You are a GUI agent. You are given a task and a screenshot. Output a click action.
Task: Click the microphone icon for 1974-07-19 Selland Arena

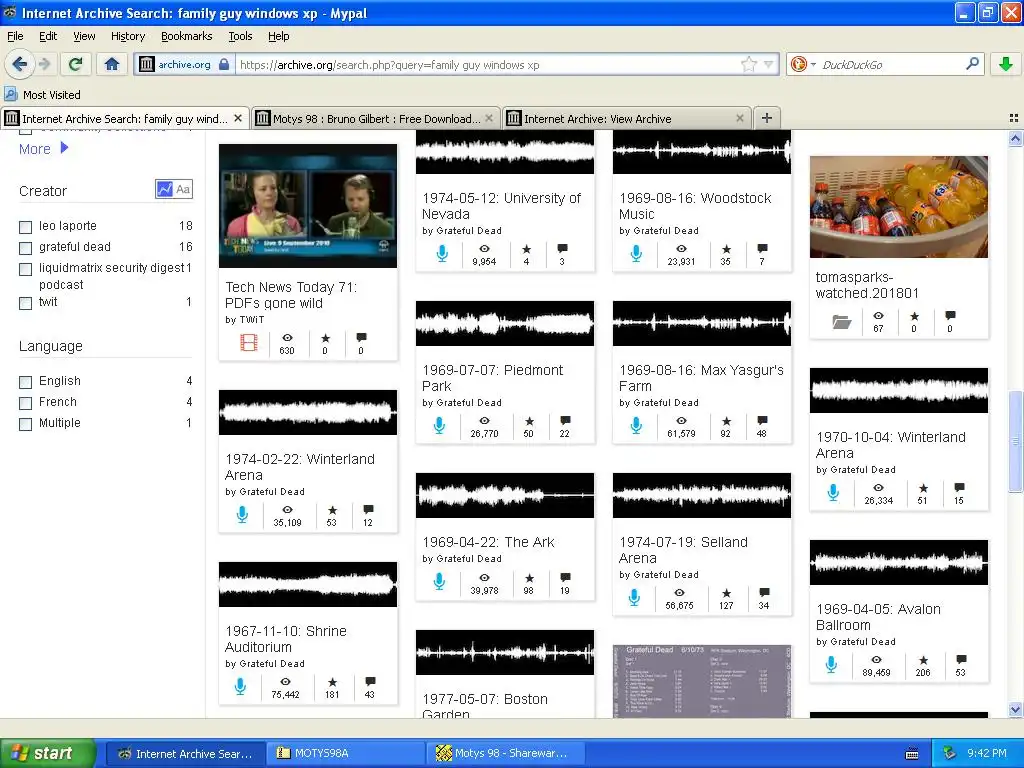point(634,598)
